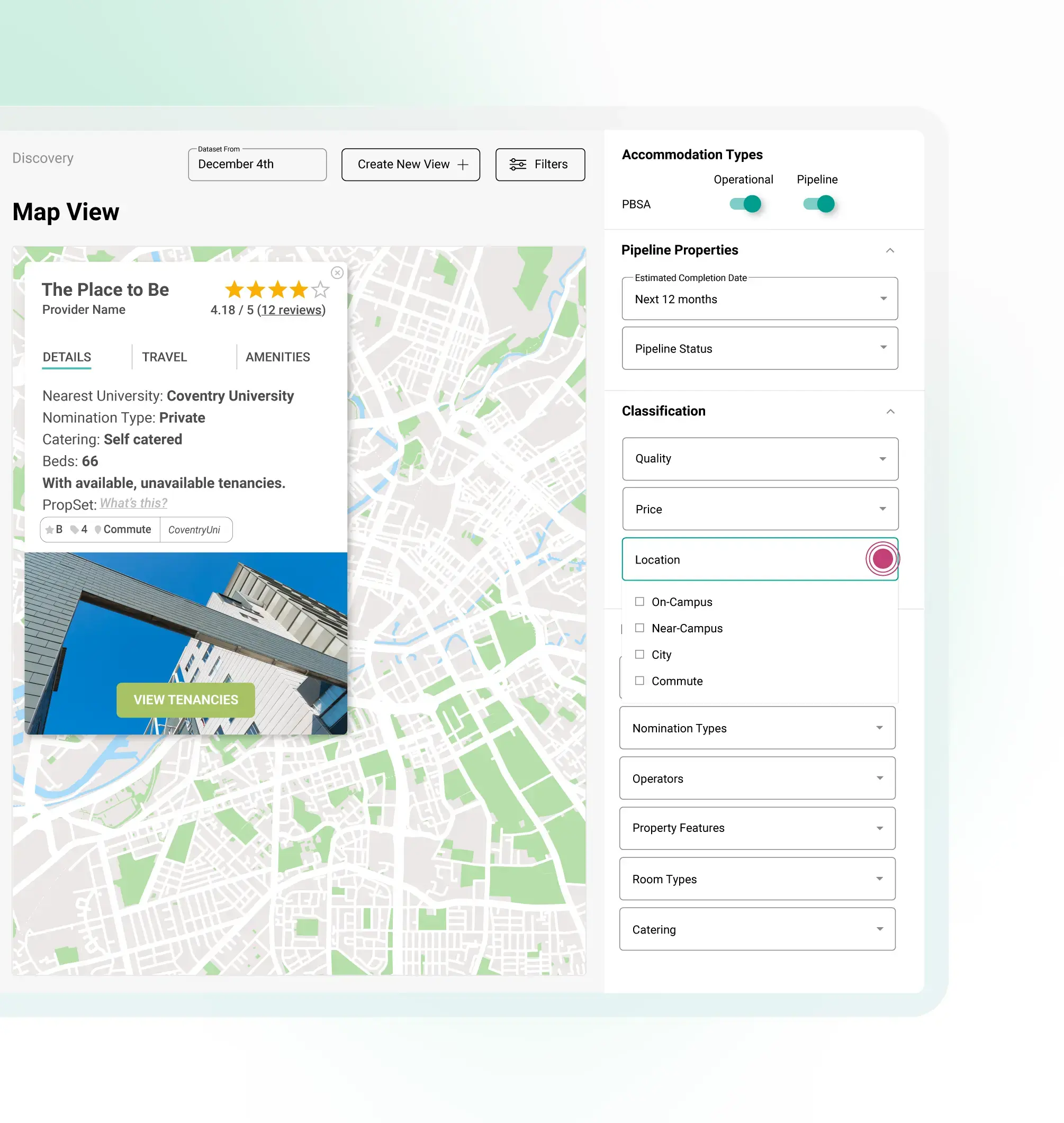
Task: Click the tag icon next to 4
Action: [75, 529]
